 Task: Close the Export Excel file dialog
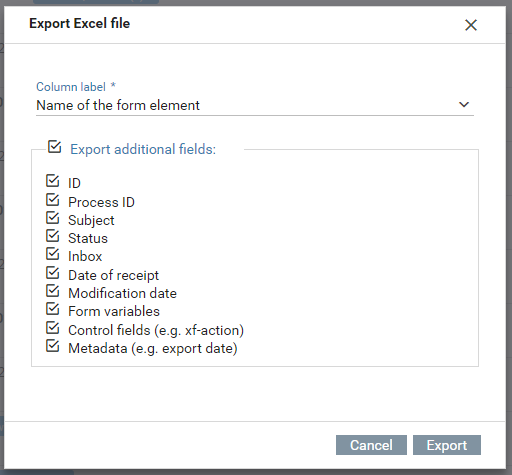click(x=471, y=25)
